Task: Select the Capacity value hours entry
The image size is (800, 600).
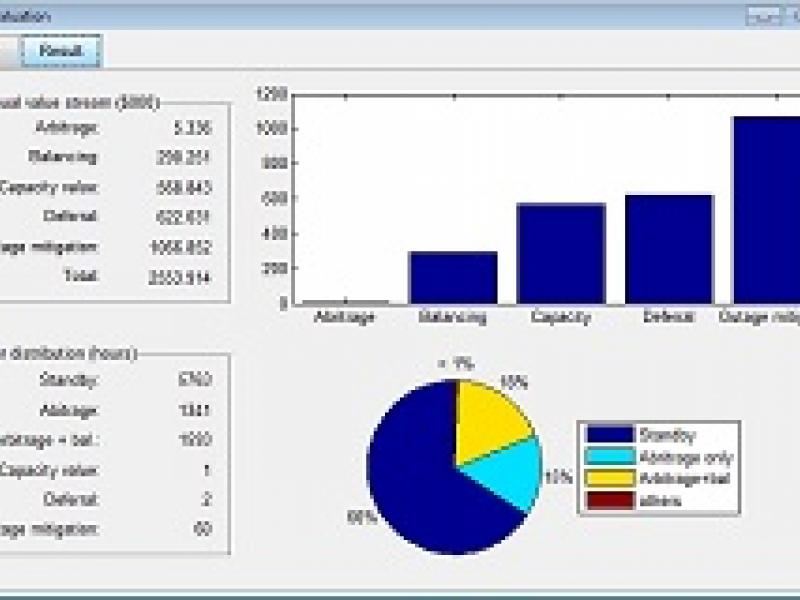Action: (206, 470)
